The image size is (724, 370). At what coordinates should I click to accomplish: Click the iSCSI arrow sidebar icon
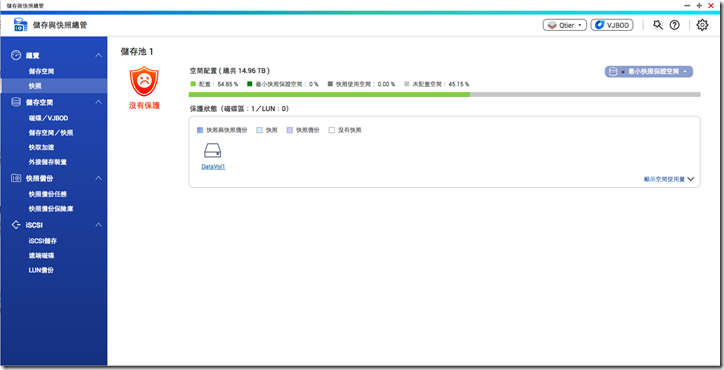pyautogui.click(x=16, y=224)
